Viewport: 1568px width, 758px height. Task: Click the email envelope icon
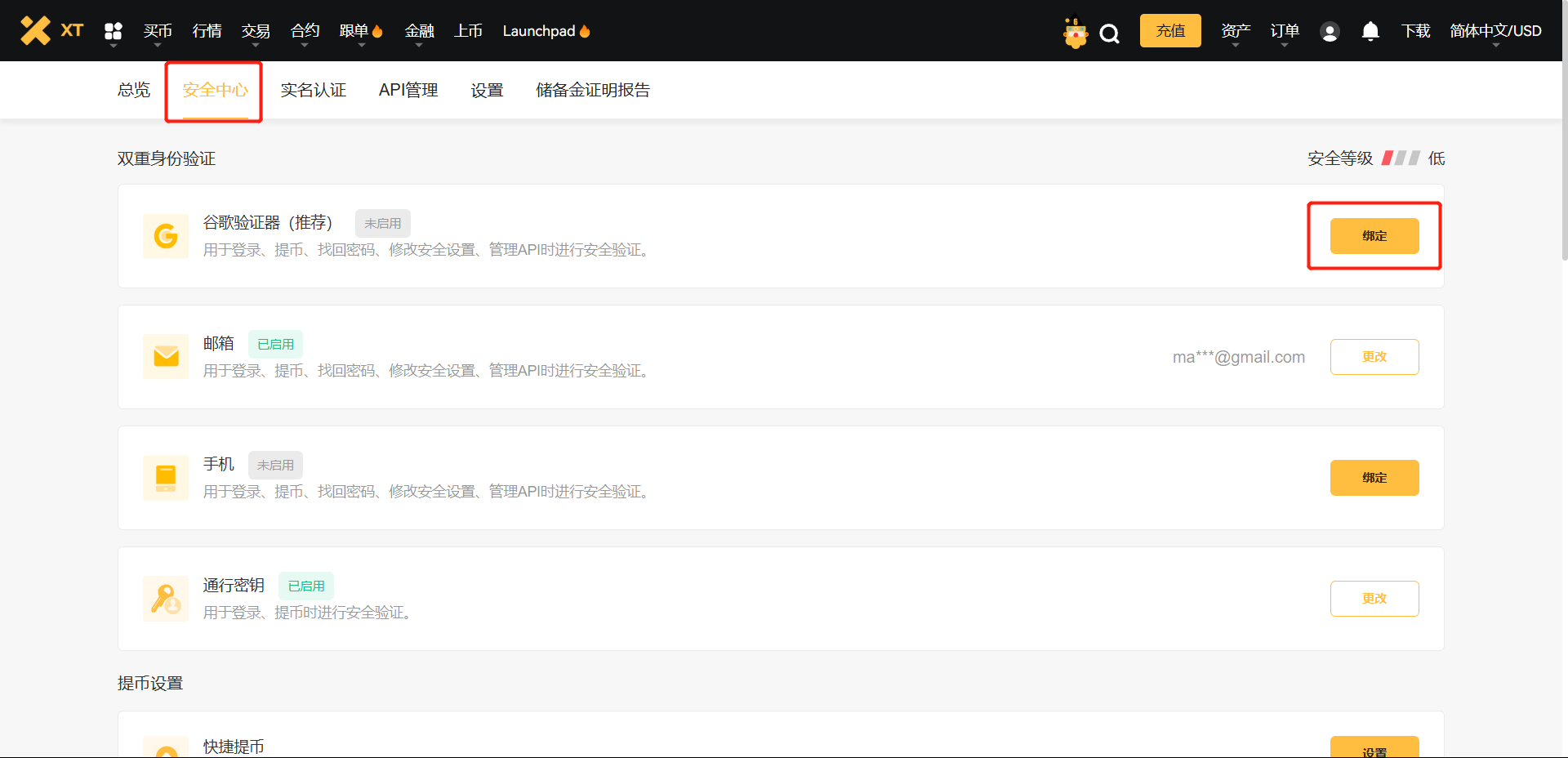click(x=166, y=357)
